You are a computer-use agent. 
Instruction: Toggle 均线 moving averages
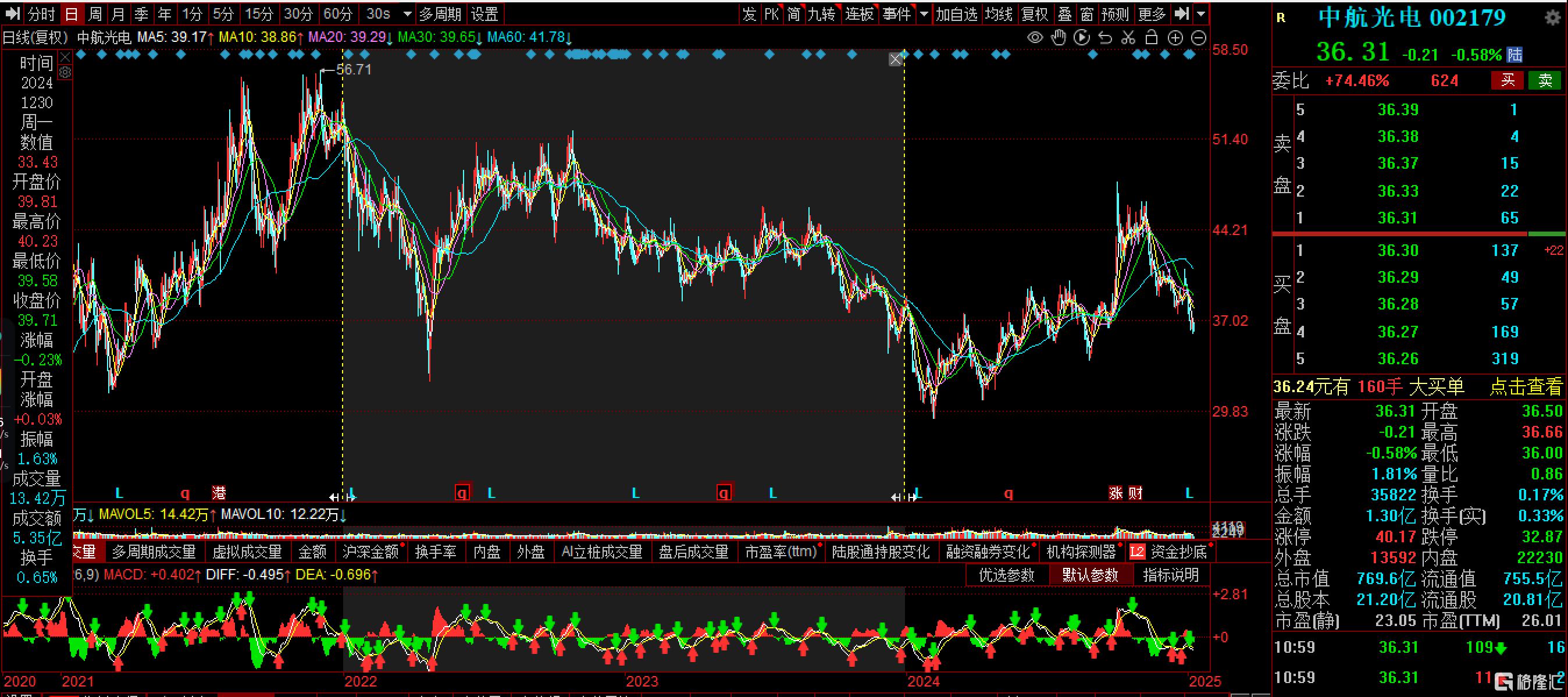pos(999,13)
